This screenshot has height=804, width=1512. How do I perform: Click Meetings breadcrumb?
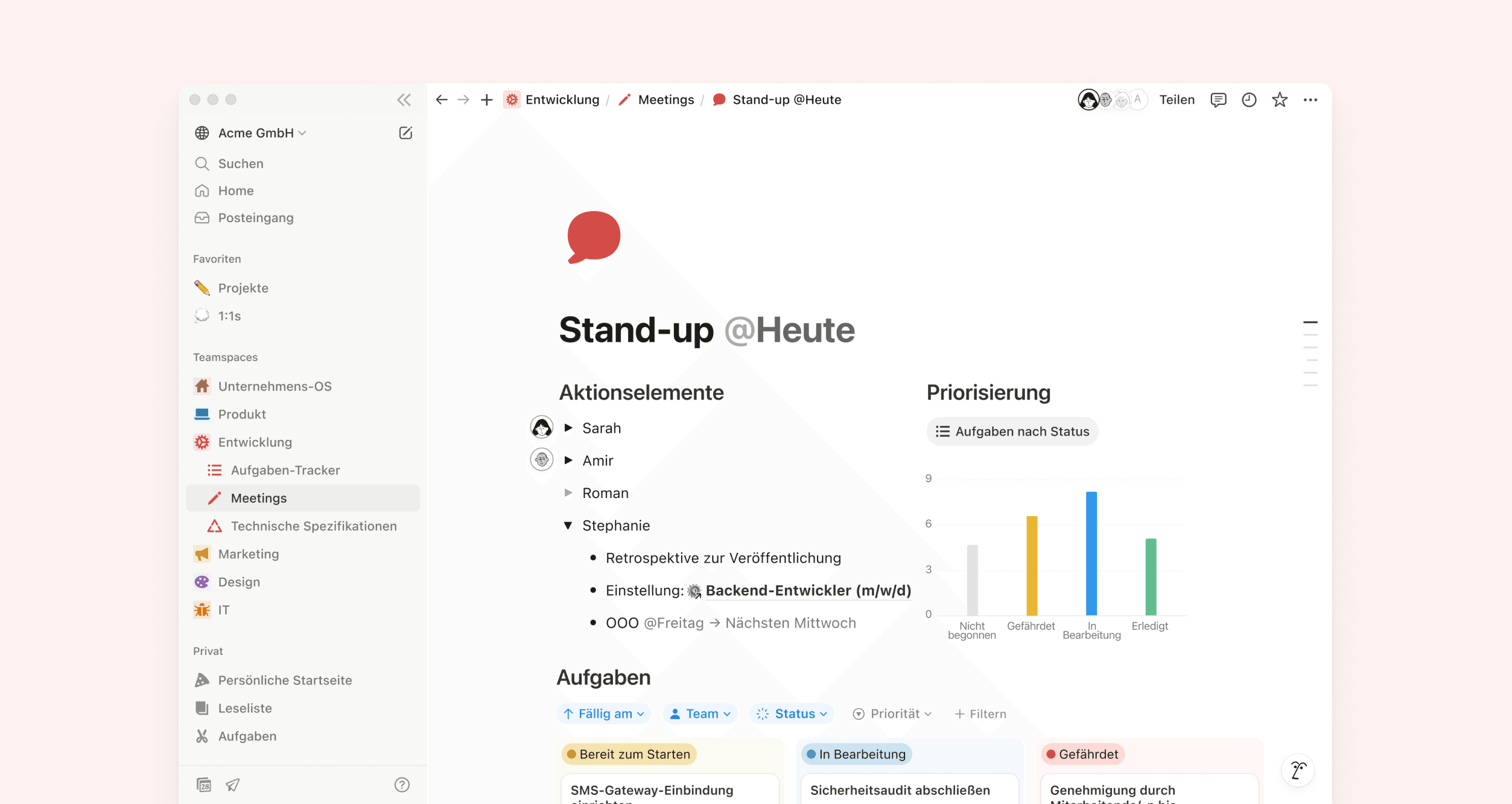[656, 100]
